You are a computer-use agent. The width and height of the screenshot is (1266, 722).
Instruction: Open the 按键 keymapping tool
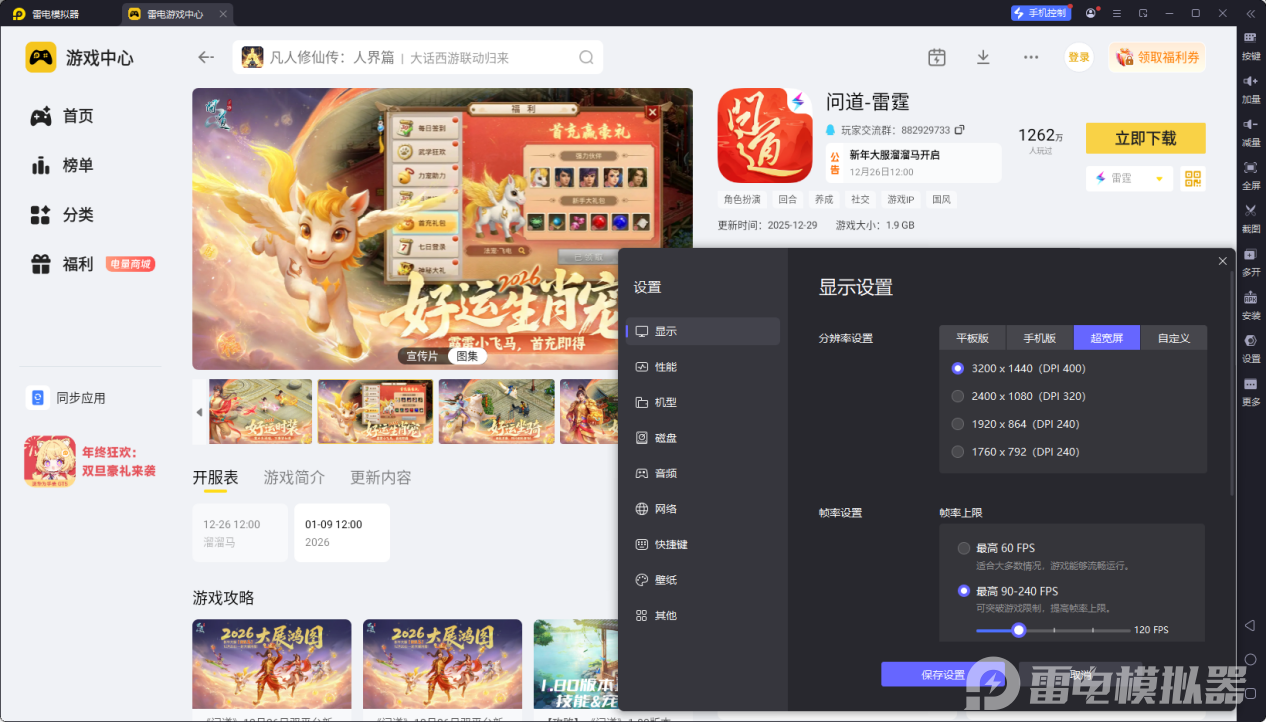pos(1251,45)
